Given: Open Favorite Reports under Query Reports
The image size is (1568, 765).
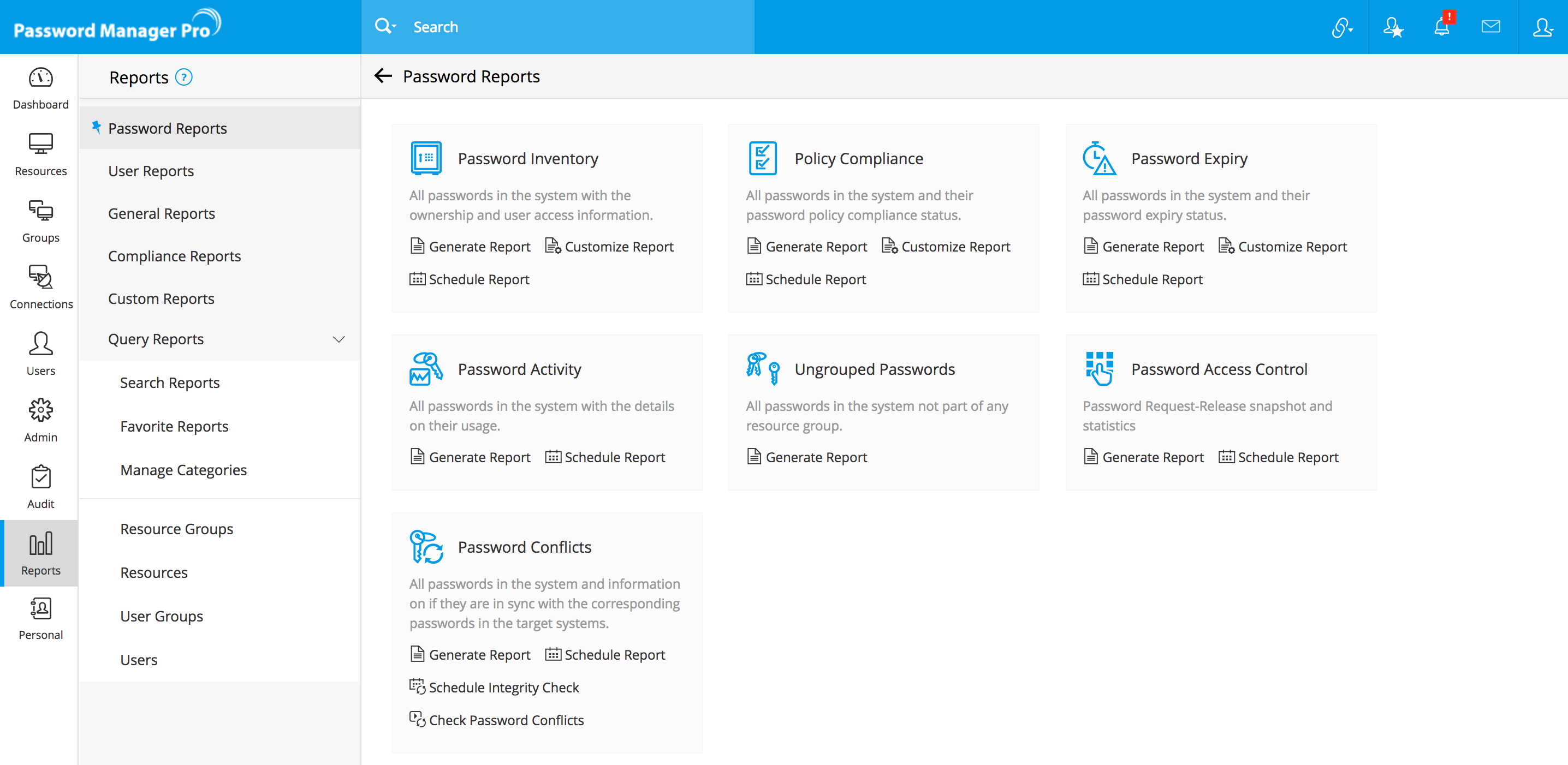Looking at the screenshot, I should pyautogui.click(x=174, y=426).
